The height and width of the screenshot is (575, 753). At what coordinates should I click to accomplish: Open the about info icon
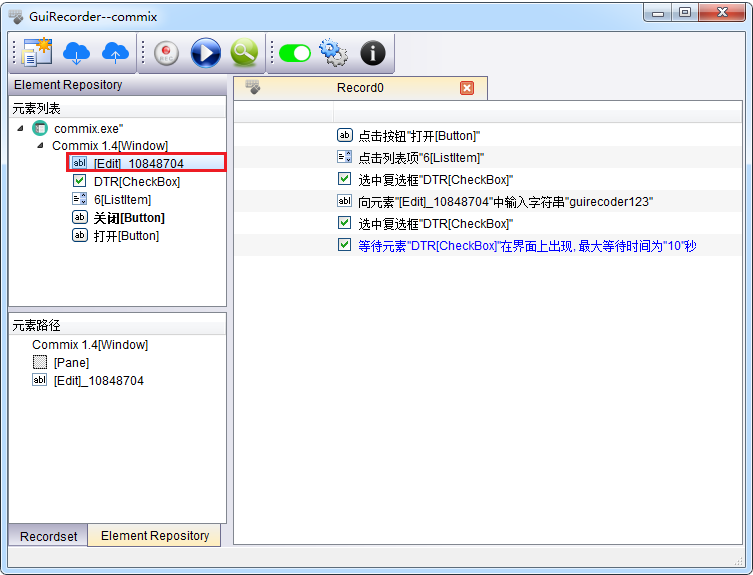click(x=373, y=52)
